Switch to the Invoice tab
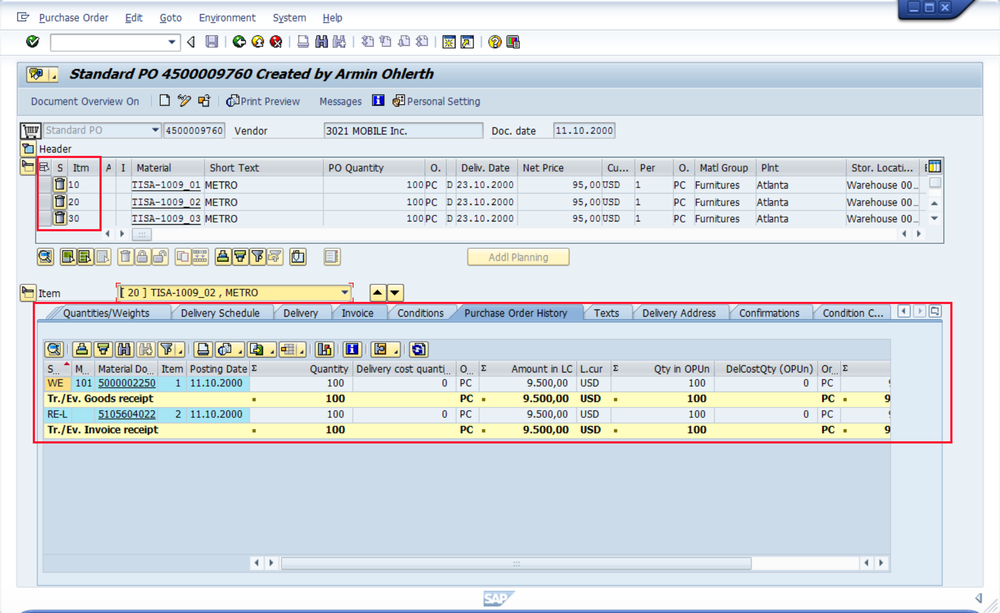 pos(357,313)
